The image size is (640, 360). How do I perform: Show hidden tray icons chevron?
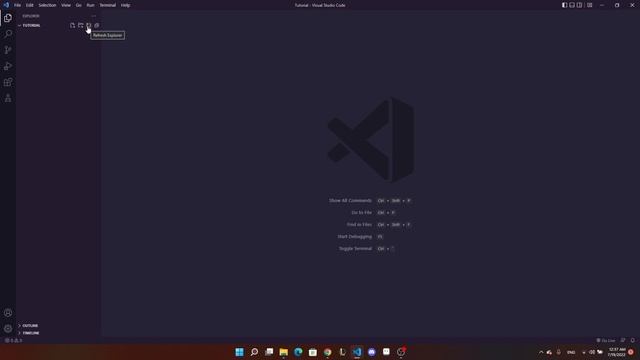pyautogui.click(x=541, y=352)
